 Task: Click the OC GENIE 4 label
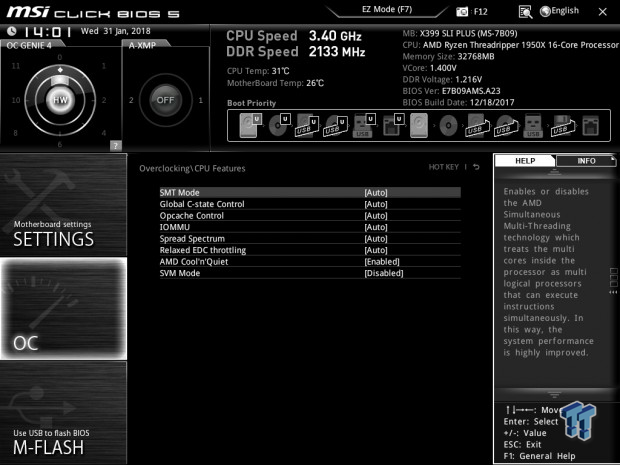point(29,45)
